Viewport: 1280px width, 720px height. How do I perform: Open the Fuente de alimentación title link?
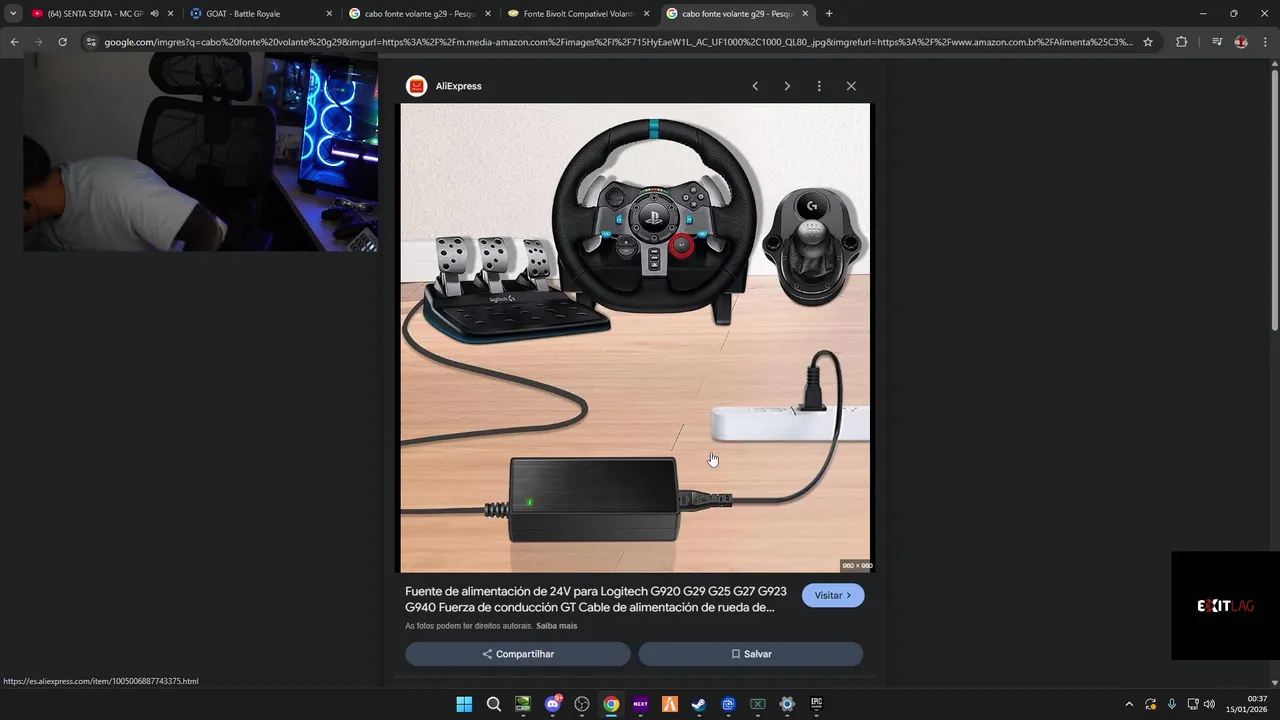[x=595, y=599]
